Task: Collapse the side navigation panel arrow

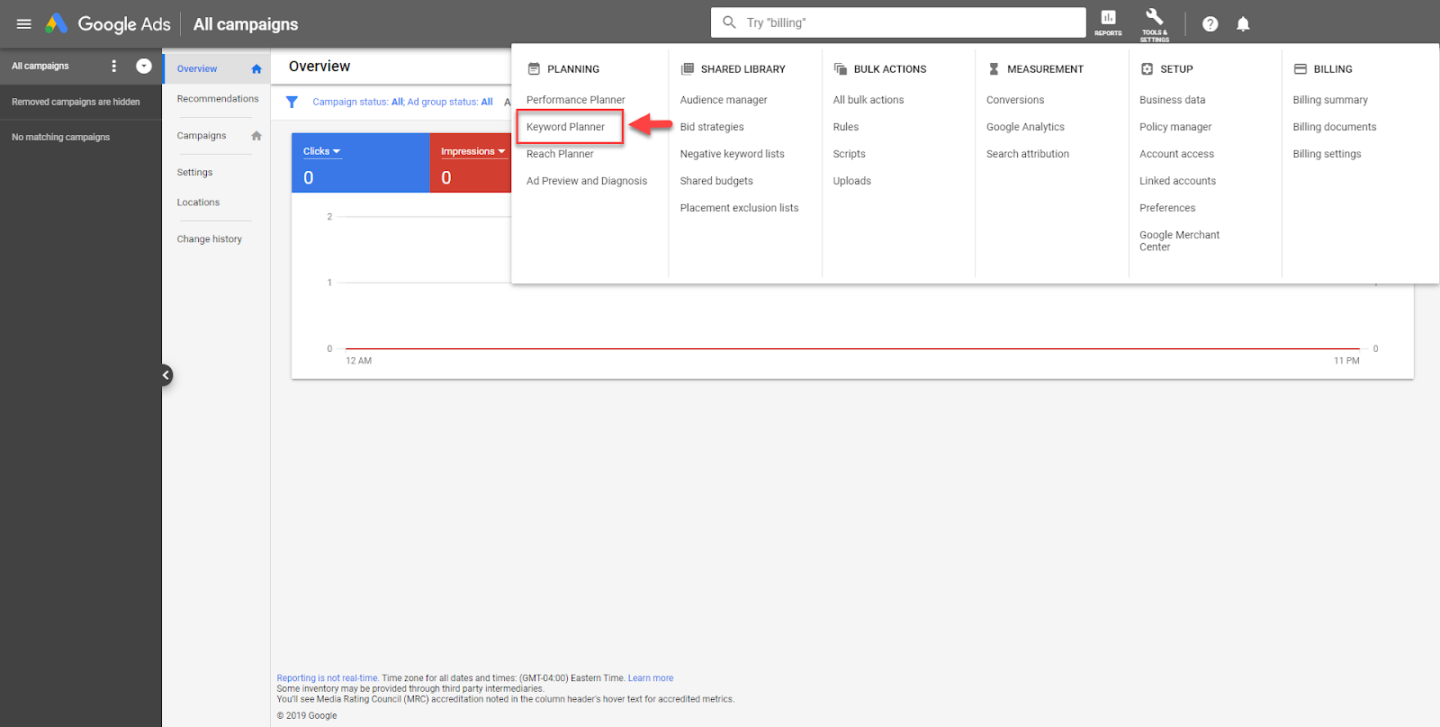Action: 166,375
